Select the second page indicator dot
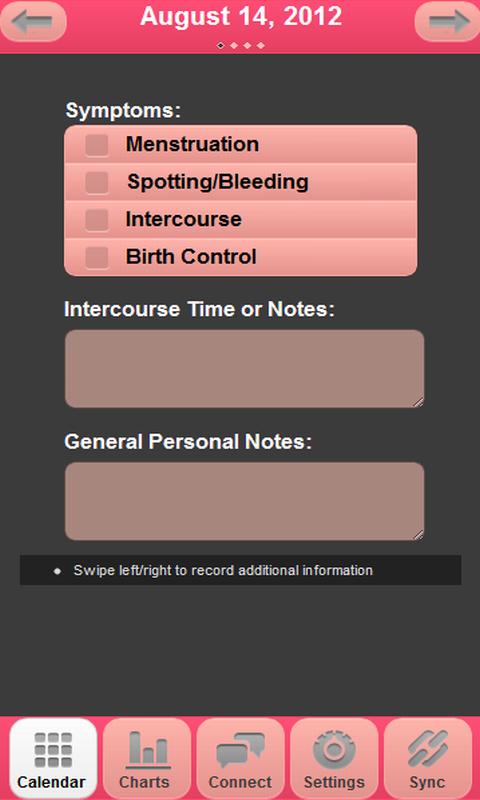Viewport: 480px width, 800px height. 234,45
